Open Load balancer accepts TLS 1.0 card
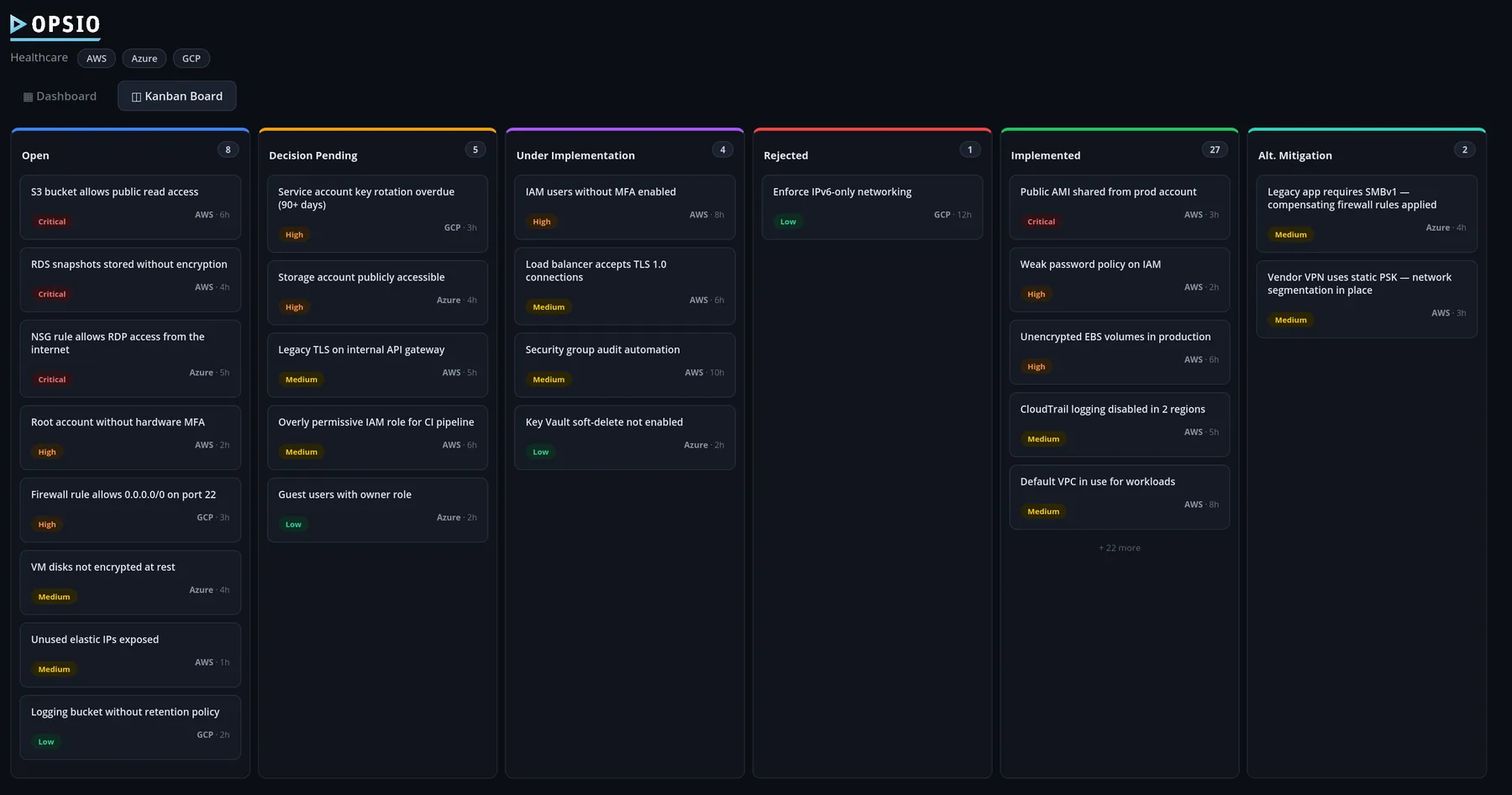1512x795 pixels. (625, 286)
